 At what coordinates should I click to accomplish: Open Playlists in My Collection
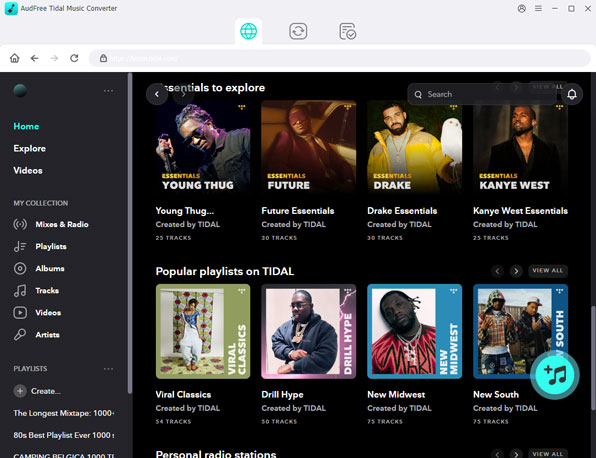click(40, 246)
